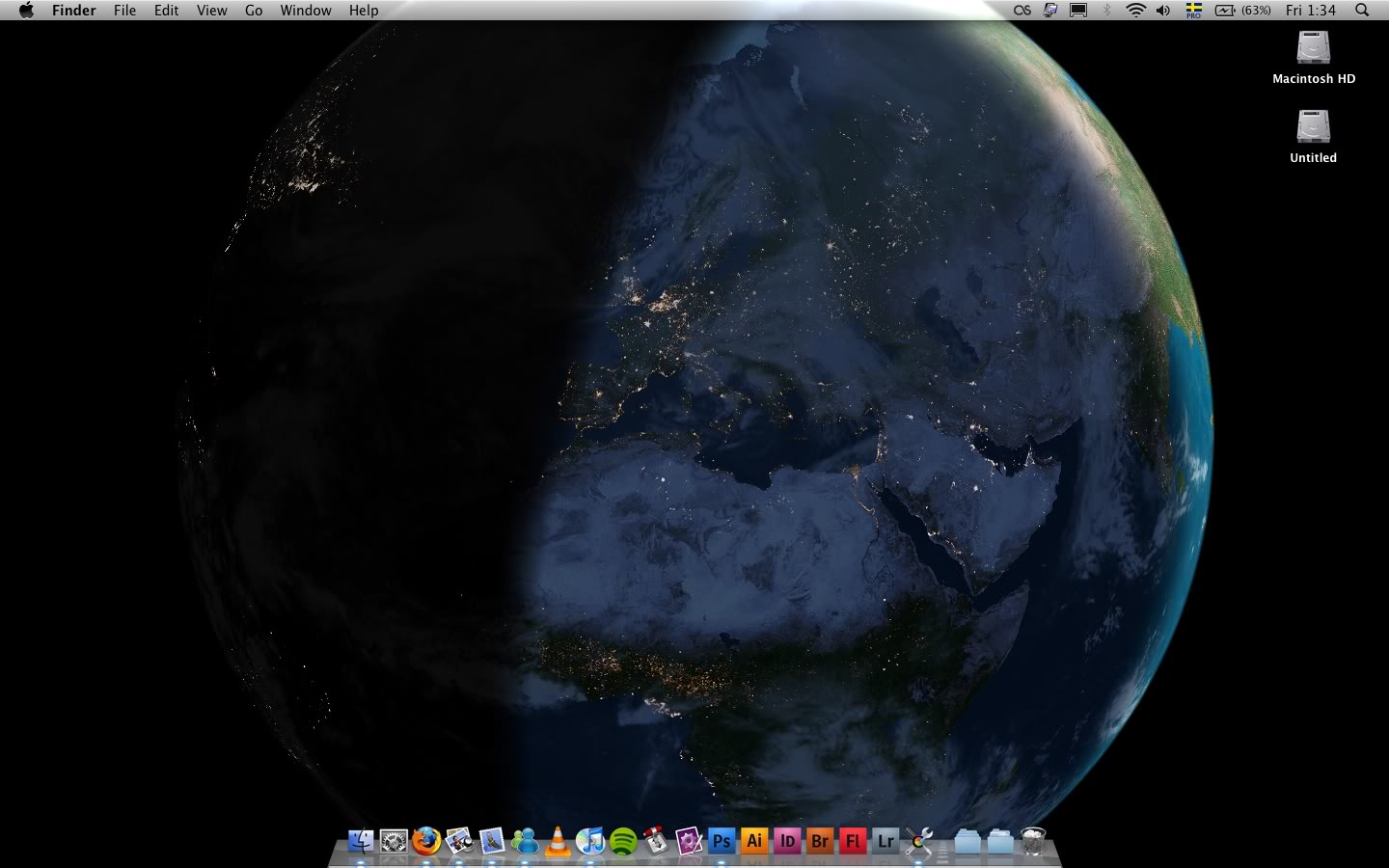The width and height of the screenshot is (1389, 868).
Task: Open the View menu
Action: [x=211, y=11]
